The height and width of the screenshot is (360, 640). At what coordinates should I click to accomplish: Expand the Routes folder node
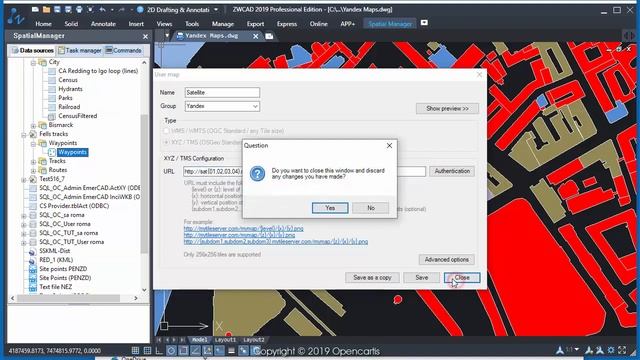(33, 170)
